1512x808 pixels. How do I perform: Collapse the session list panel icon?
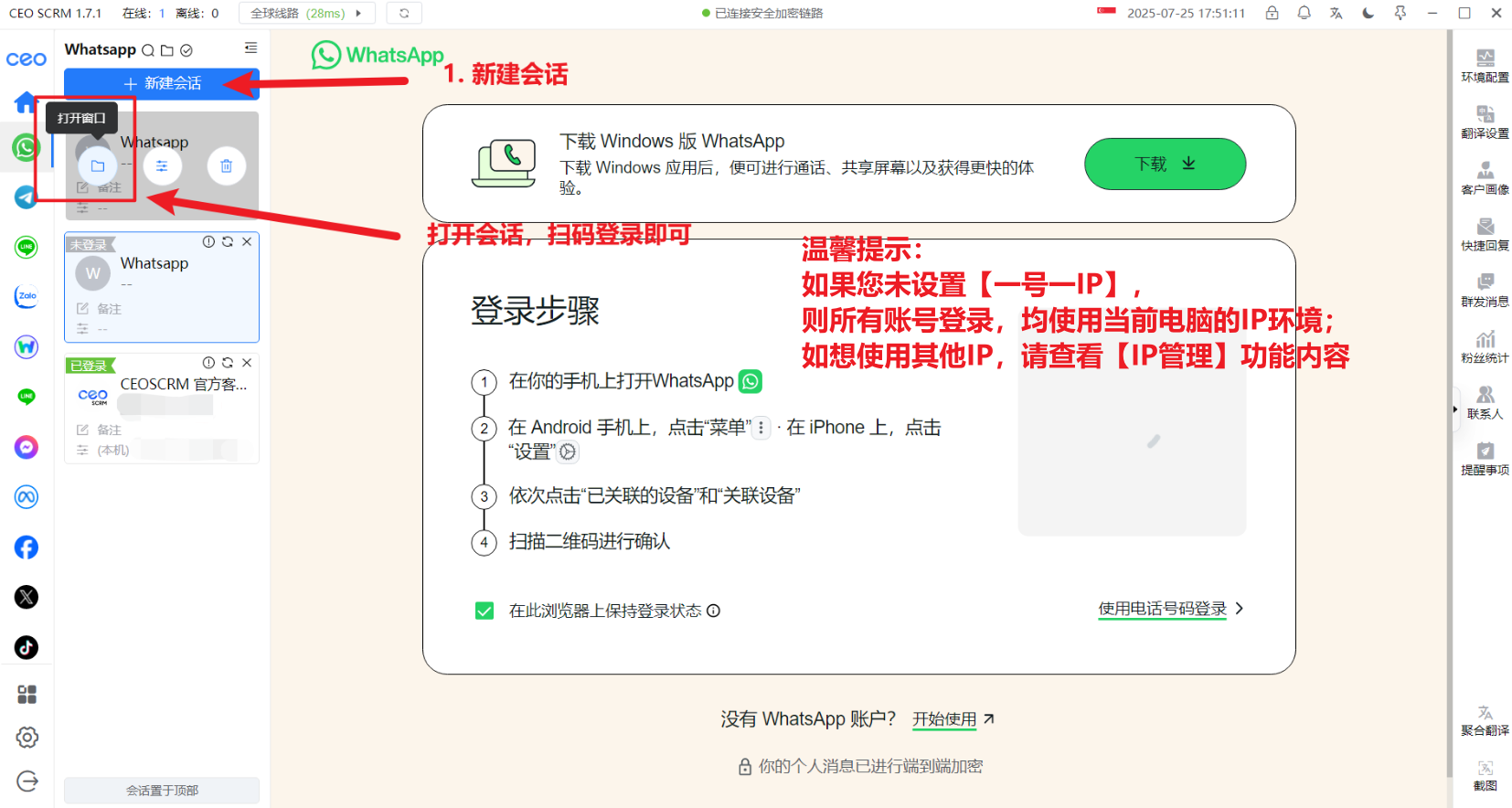[251, 48]
